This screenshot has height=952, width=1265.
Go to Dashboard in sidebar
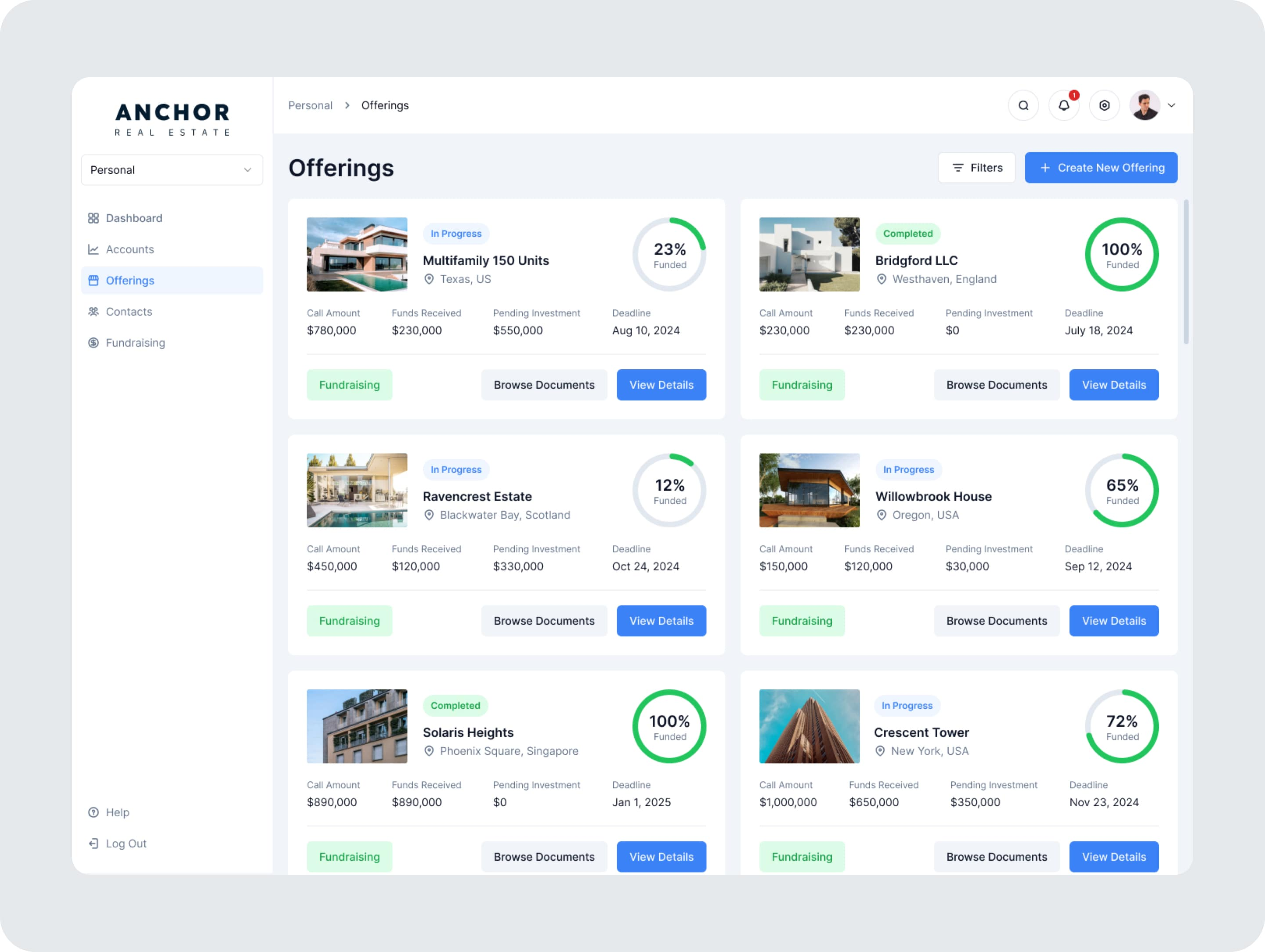pos(172,218)
